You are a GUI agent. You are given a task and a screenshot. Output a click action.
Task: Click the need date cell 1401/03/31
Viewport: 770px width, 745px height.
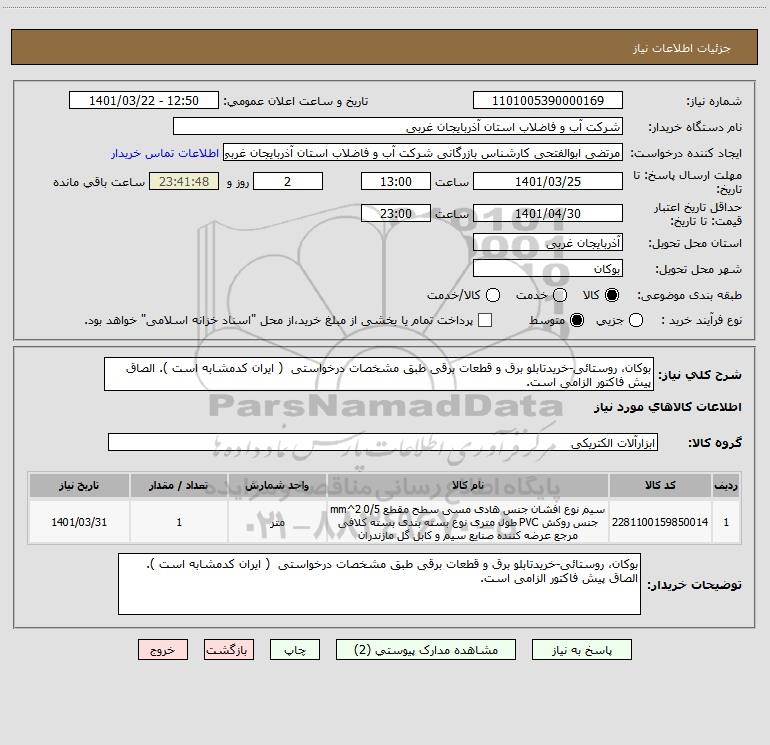click(x=79, y=522)
